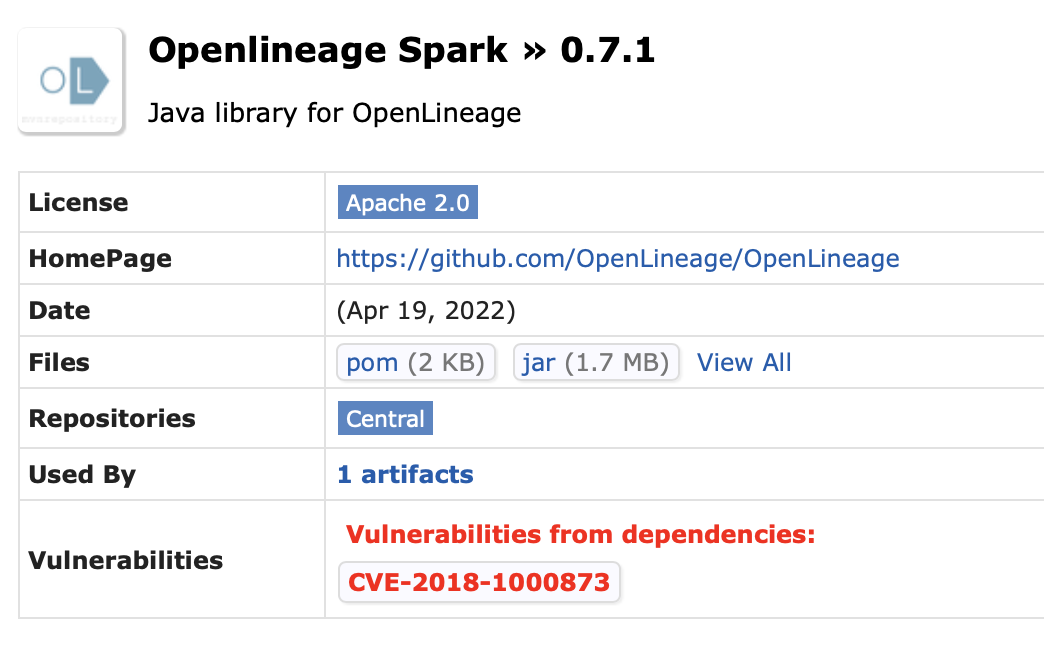Image resolution: width=1044 pixels, height=670 pixels.
Task: Follow the OpenLineage GitHub homepage link
Action: click(x=617, y=258)
